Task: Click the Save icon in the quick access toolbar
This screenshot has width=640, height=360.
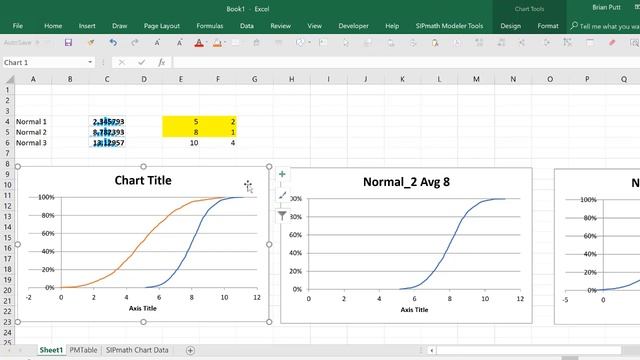Action: tap(68, 42)
